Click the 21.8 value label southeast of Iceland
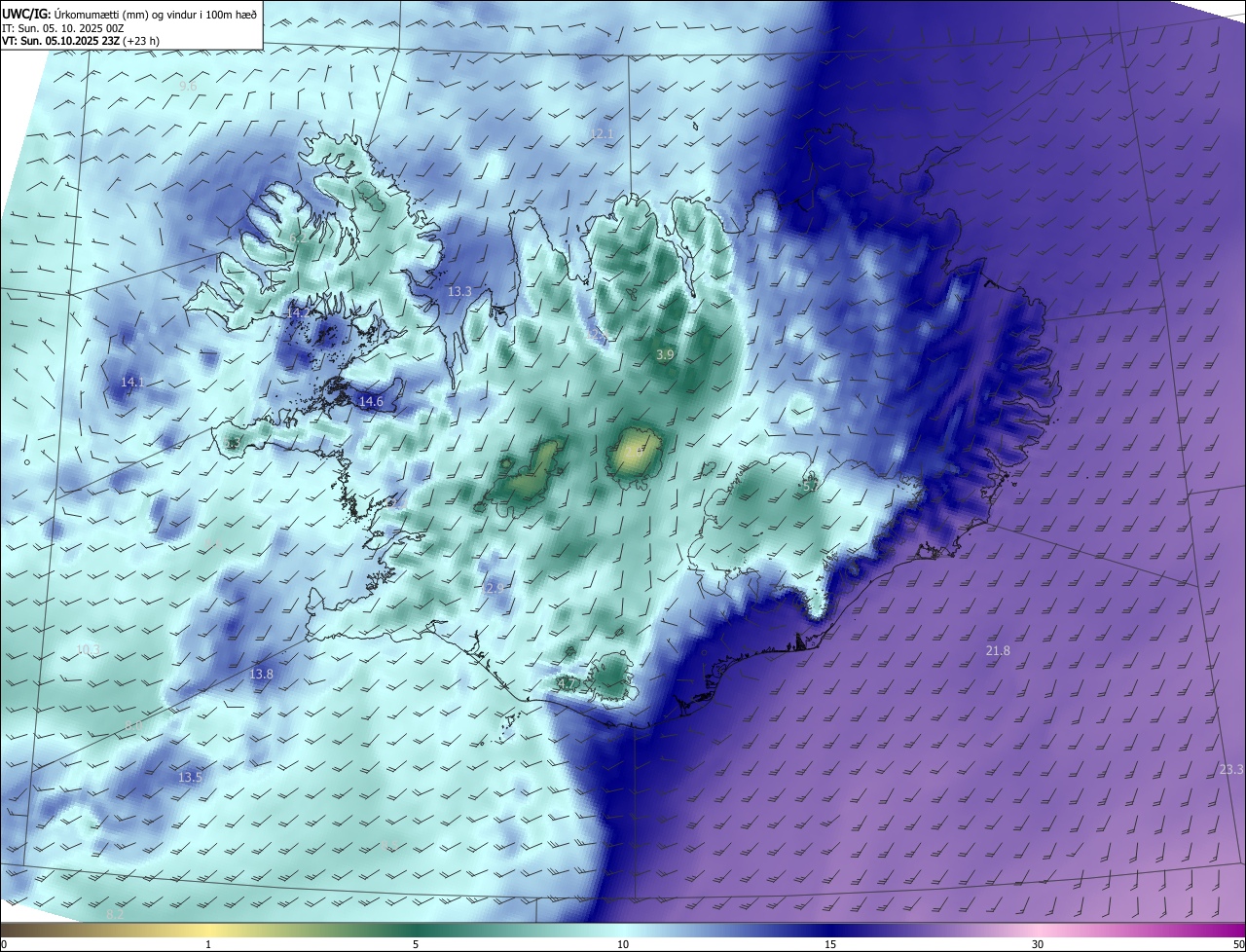The width and height of the screenshot is (1246, 952). click(998, 650)
